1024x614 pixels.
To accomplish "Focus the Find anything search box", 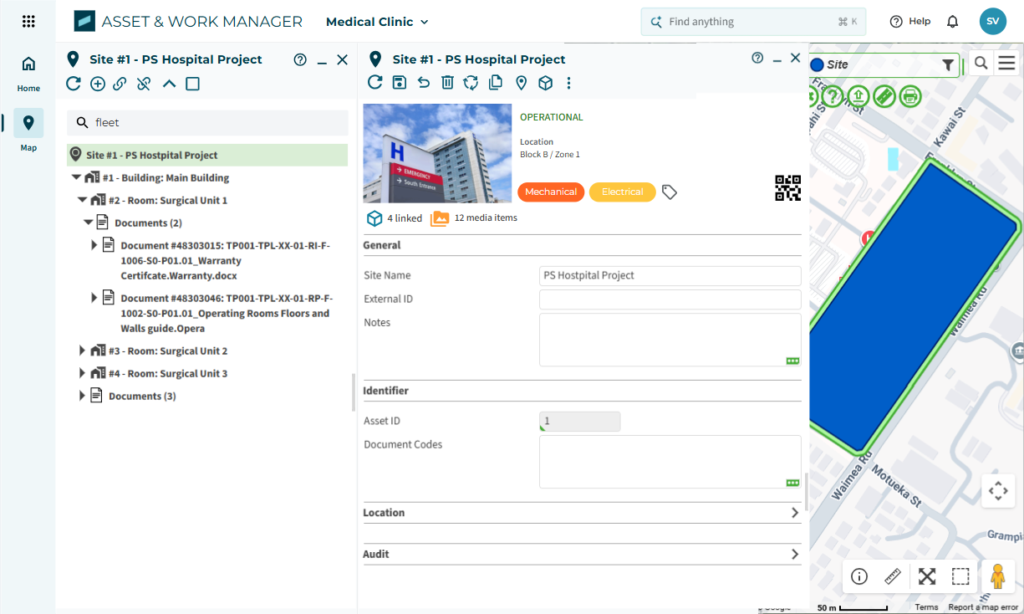I will 753,22.
